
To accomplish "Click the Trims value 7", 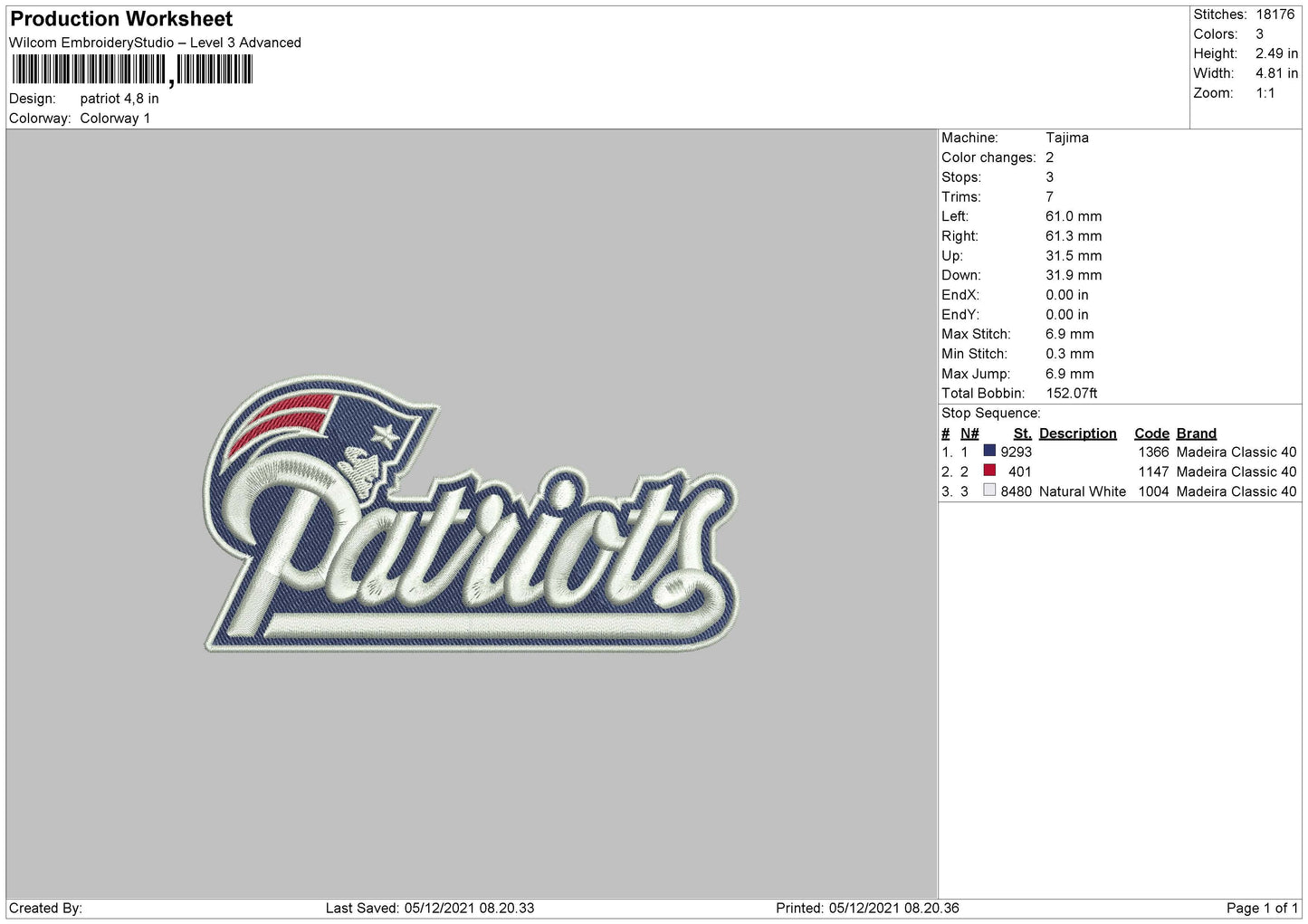I will tap(1050, 196).
